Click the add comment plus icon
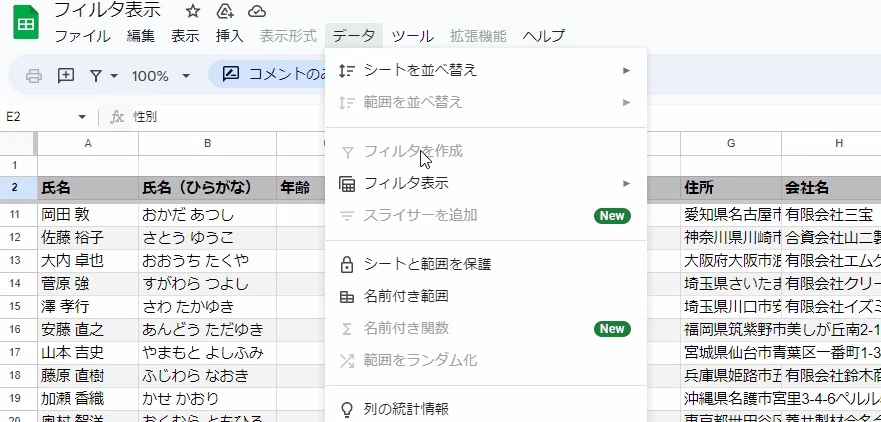The image size is (881, 422). (66, 75)
